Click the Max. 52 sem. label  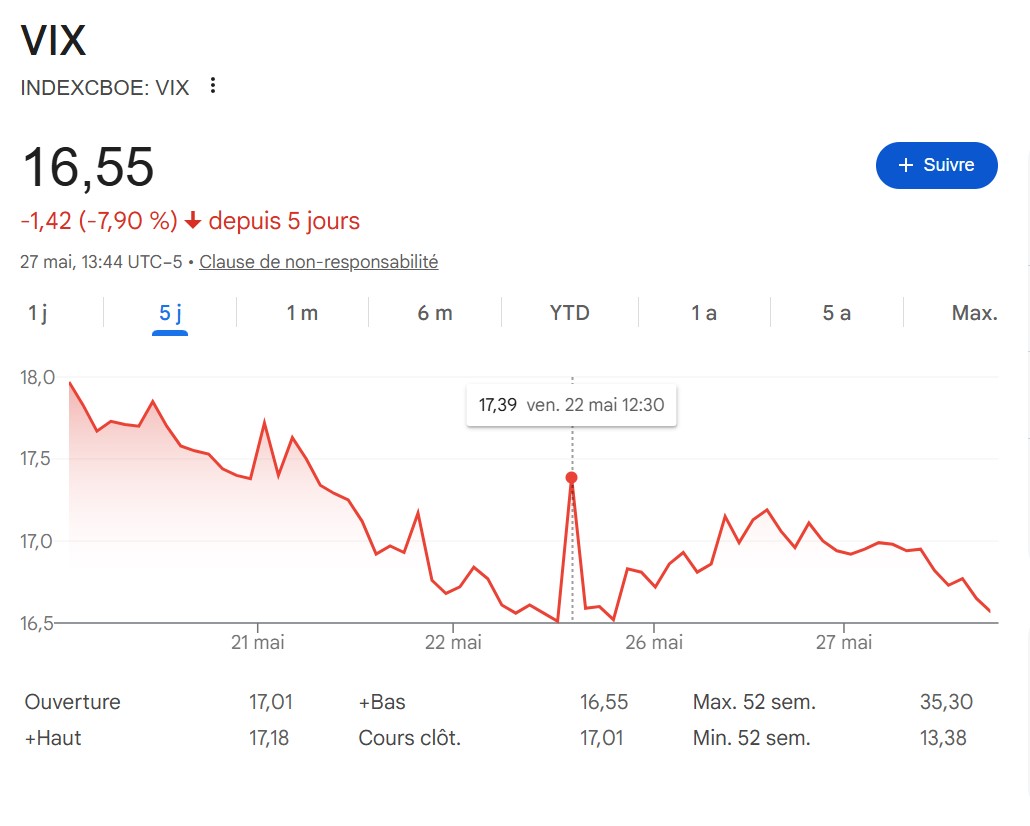click(x=754, y=702)
